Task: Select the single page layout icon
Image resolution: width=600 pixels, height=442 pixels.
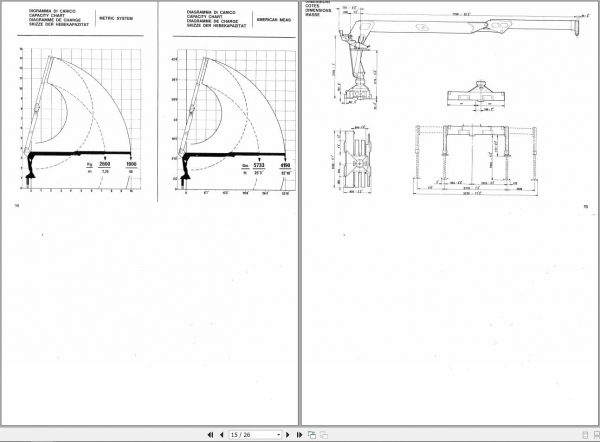Action: (585, 435)
